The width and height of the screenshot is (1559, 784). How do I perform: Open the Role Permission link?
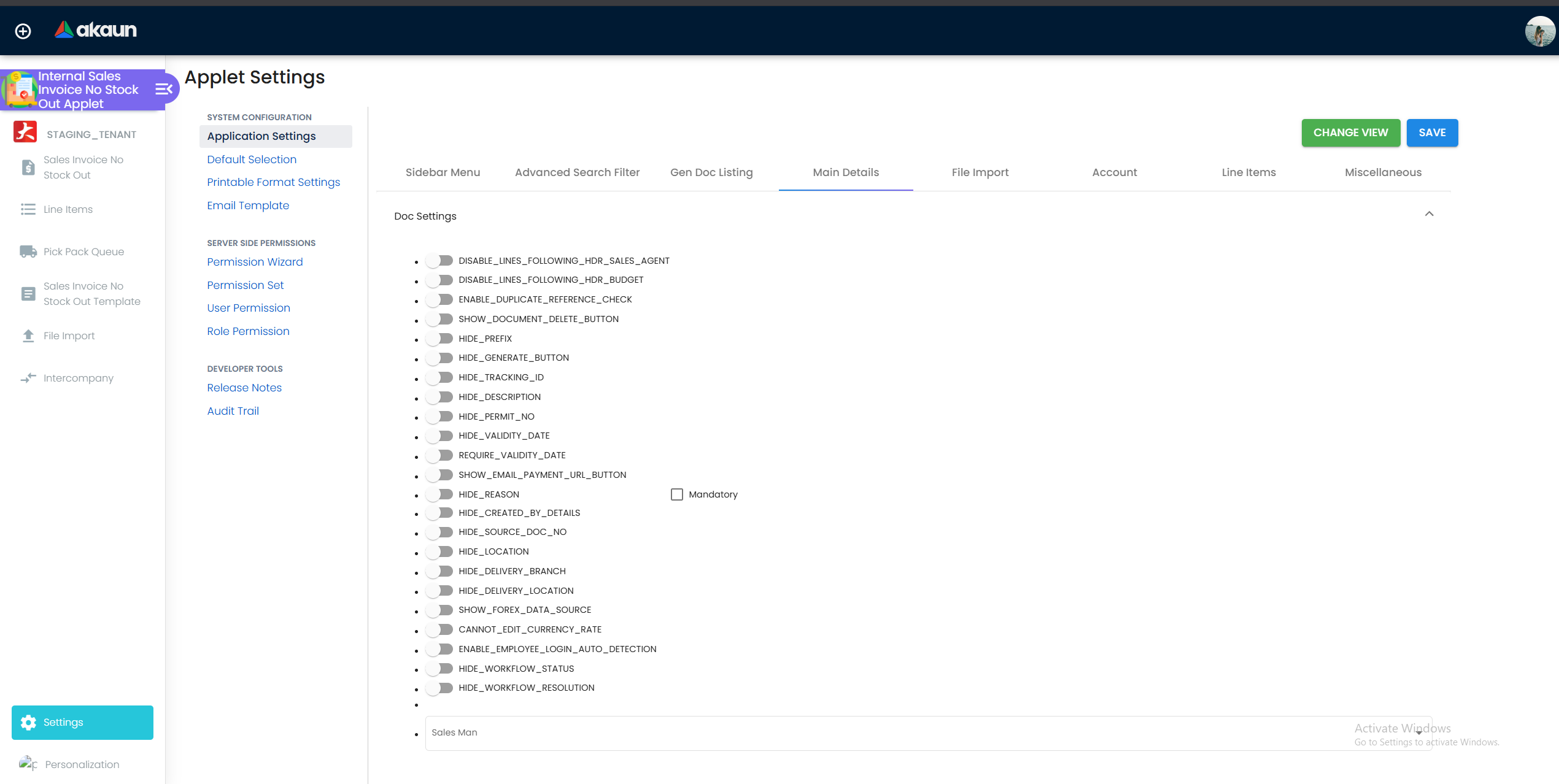248,331
